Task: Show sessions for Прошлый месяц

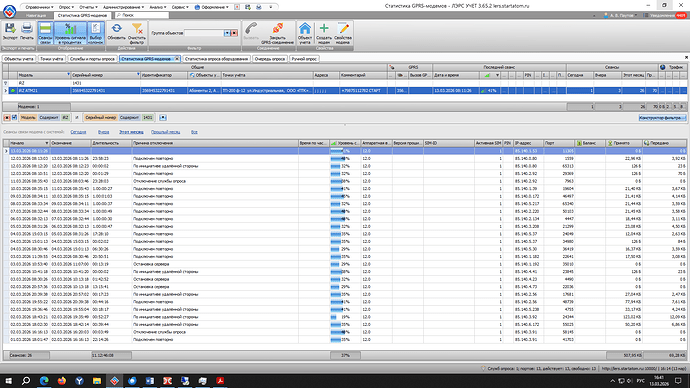Action: tap(165, 132)
